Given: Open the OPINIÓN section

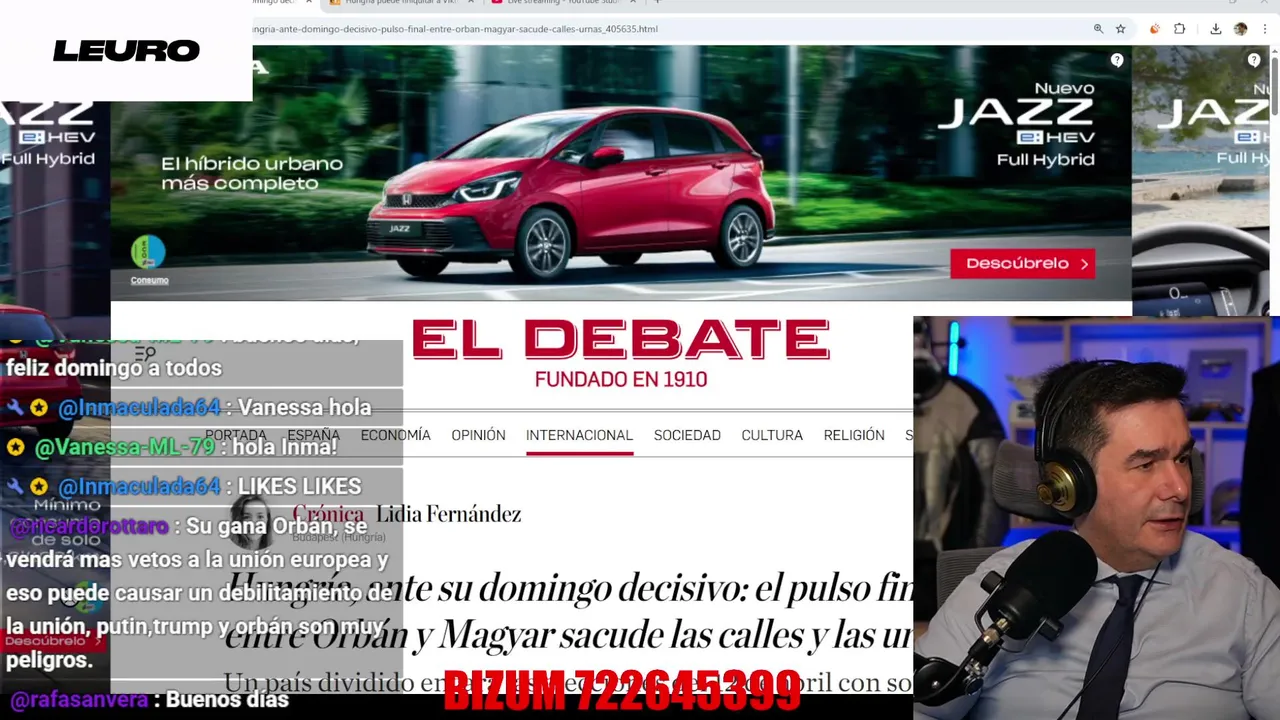Looking at the screenshot, I should click(x=478, y=435).
